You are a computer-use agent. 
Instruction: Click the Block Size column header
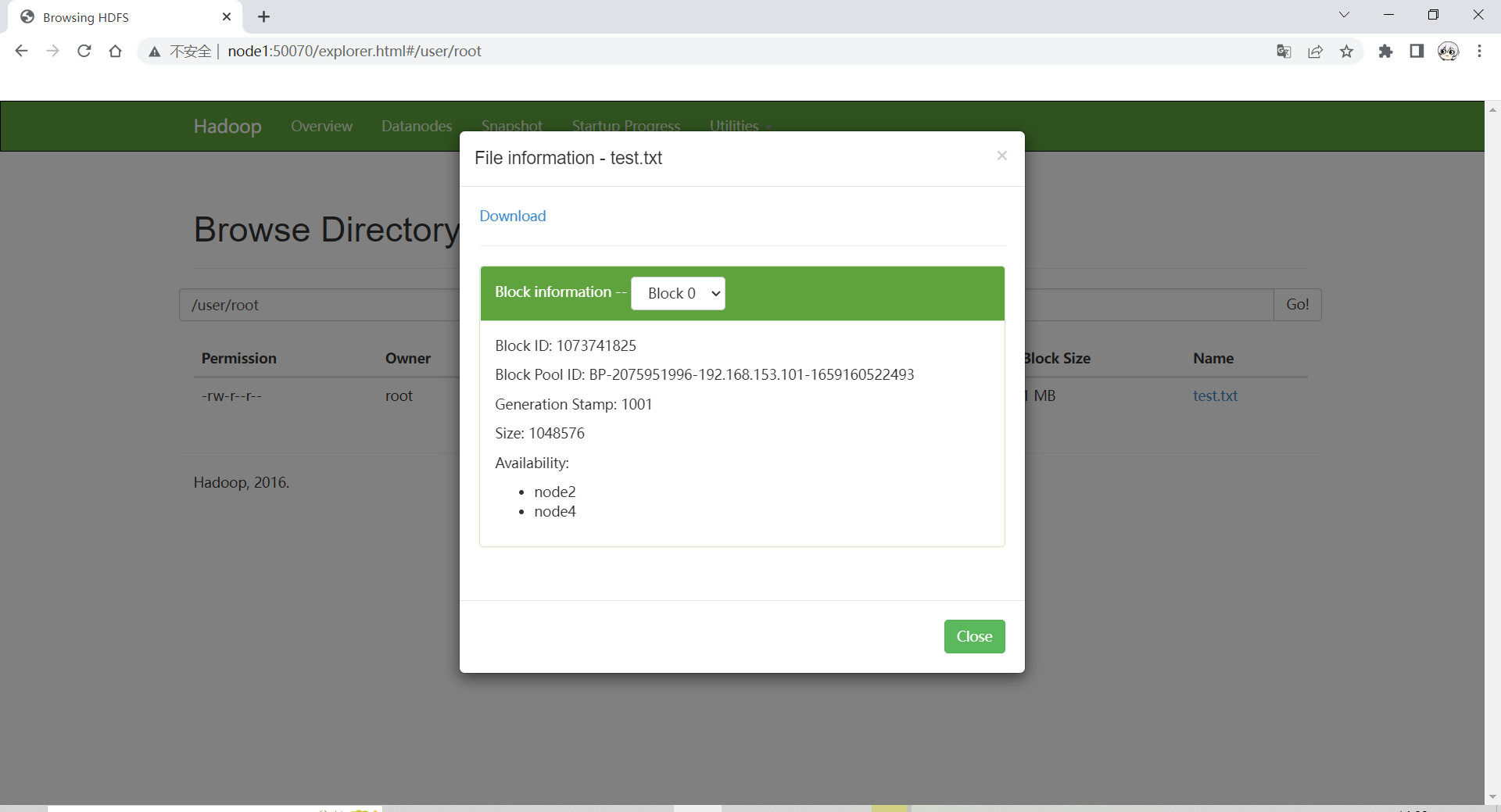[x=1058, y=358]
